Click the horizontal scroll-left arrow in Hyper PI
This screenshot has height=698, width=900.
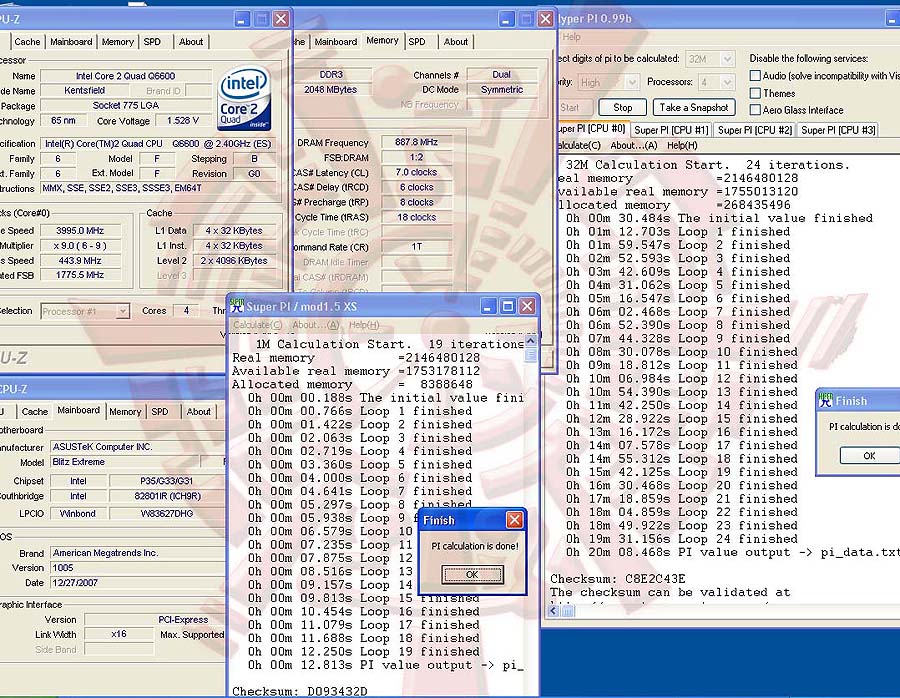click(x=554, y=611)
